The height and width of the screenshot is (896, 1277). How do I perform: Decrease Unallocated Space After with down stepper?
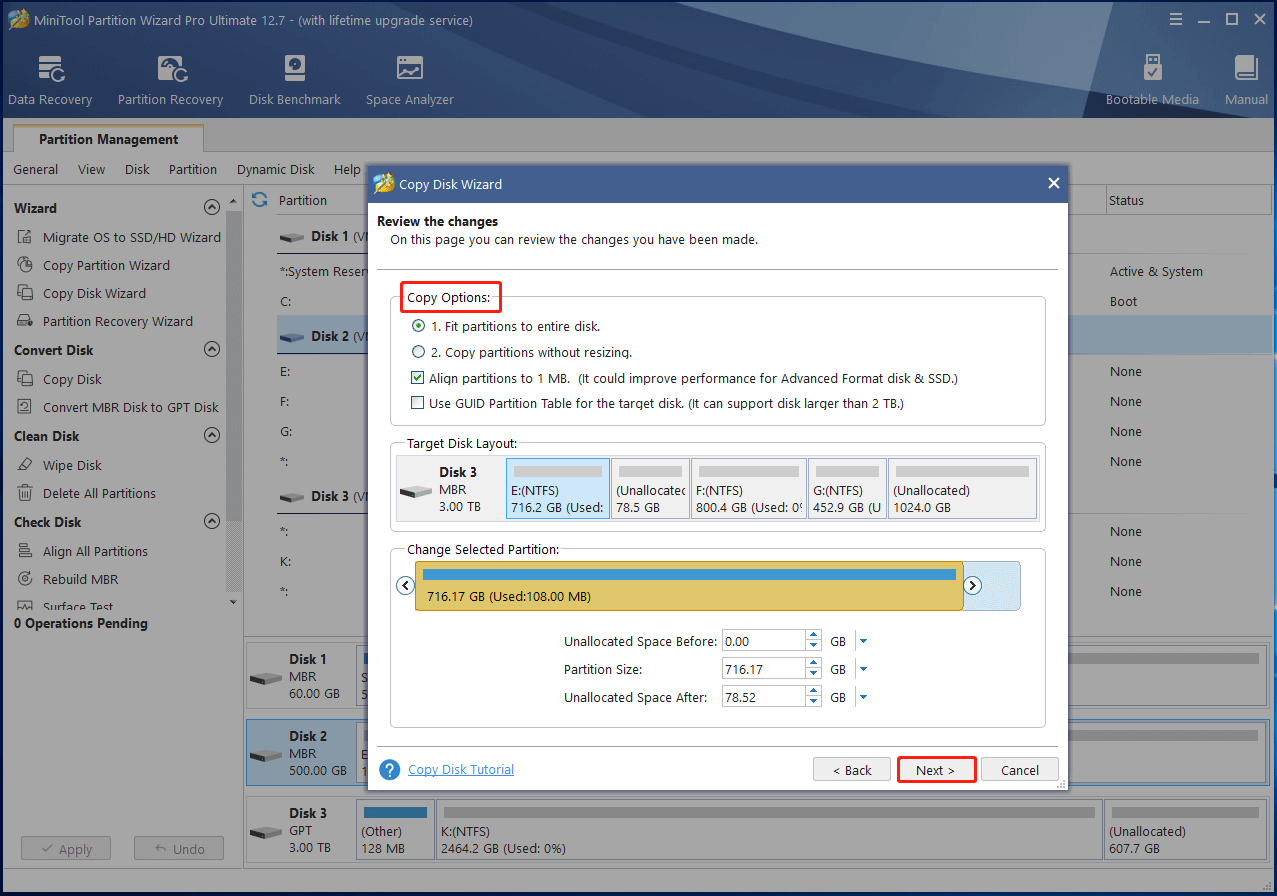(x=813, y=703)
